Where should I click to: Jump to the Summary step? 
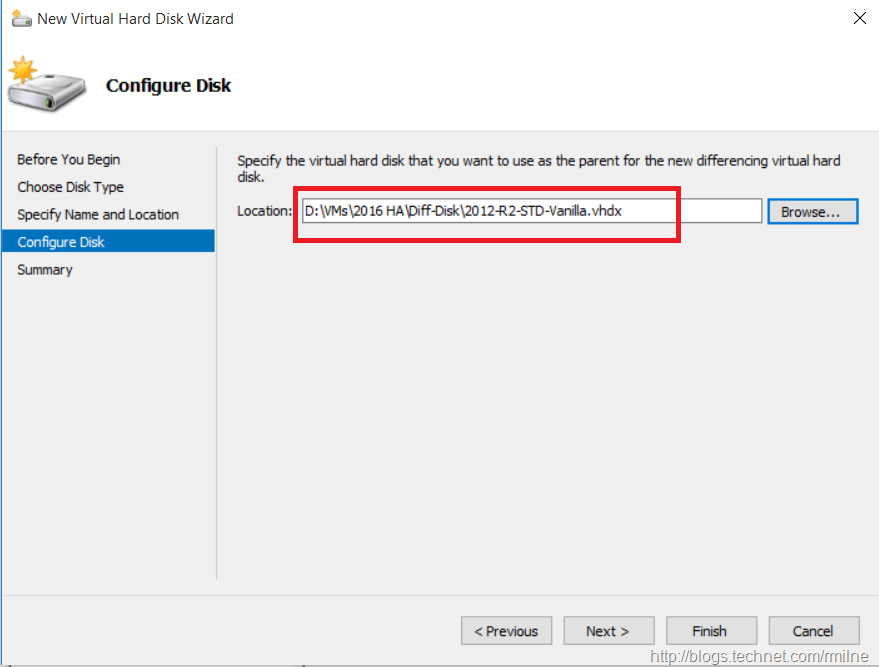(x=45, y=270)
